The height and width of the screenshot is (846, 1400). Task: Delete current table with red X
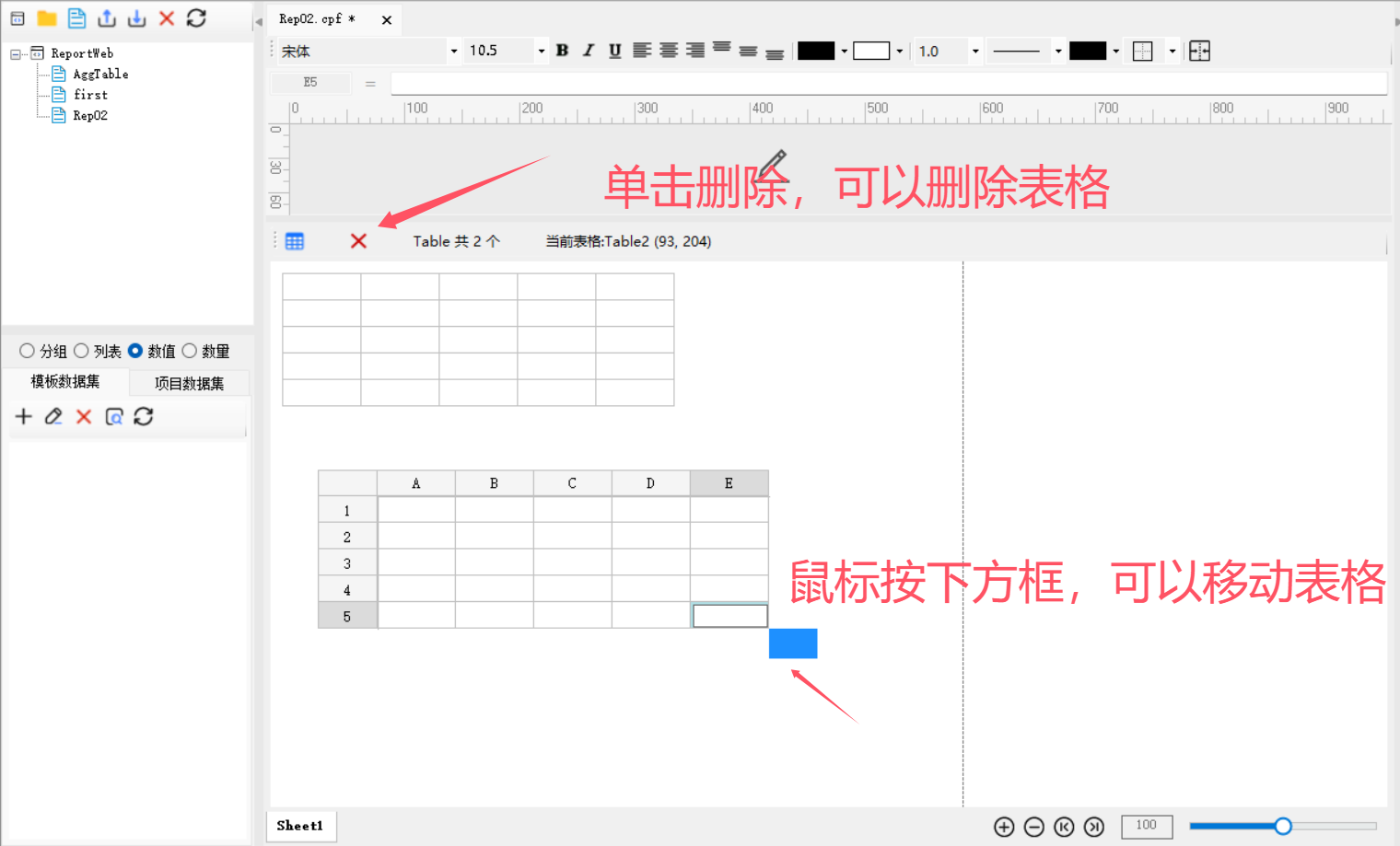click(358, 241)
